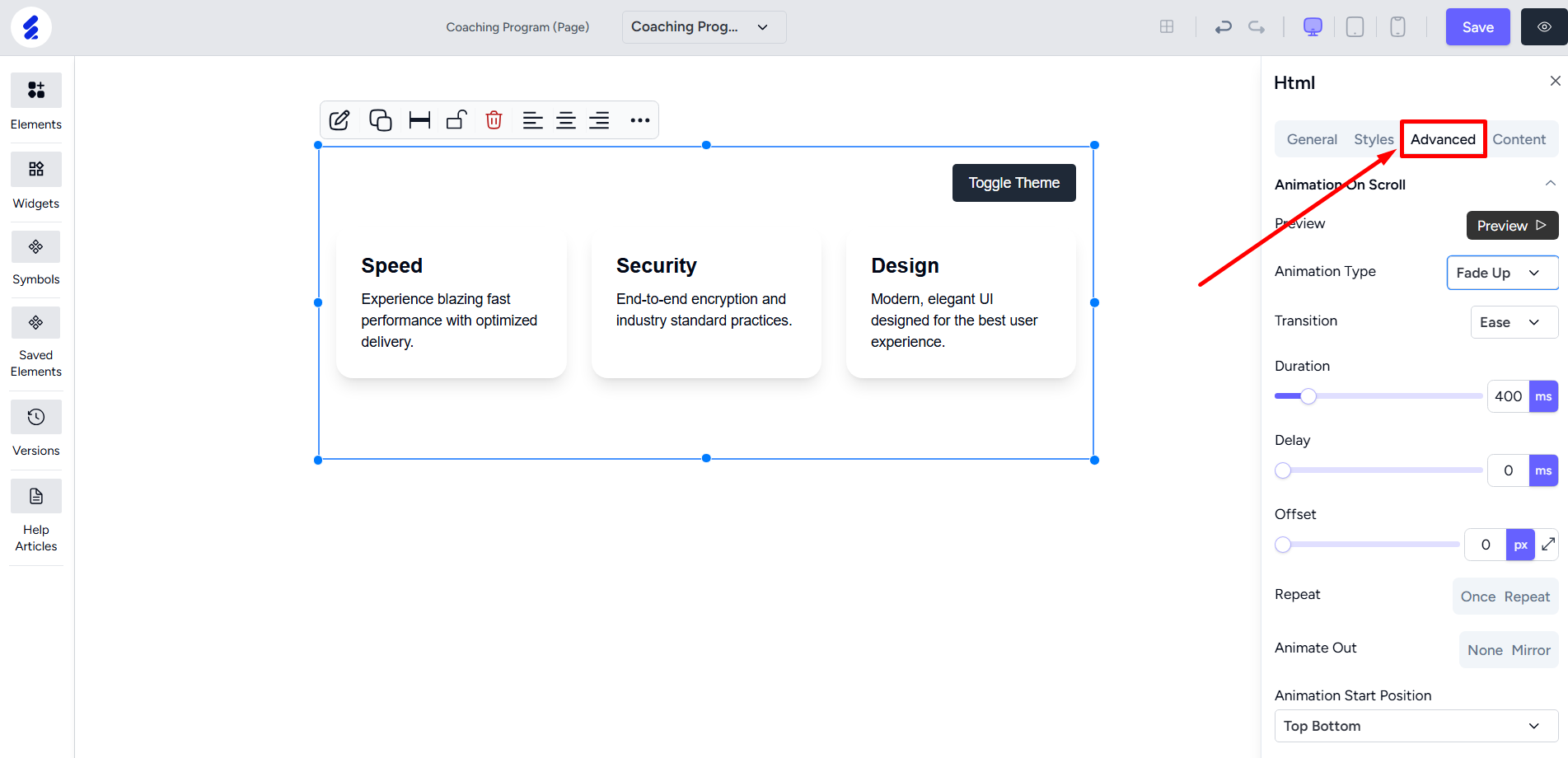Toggle Offset px unit button
The width and height of the screenshot is (1568, 758).
(1520, 545)
